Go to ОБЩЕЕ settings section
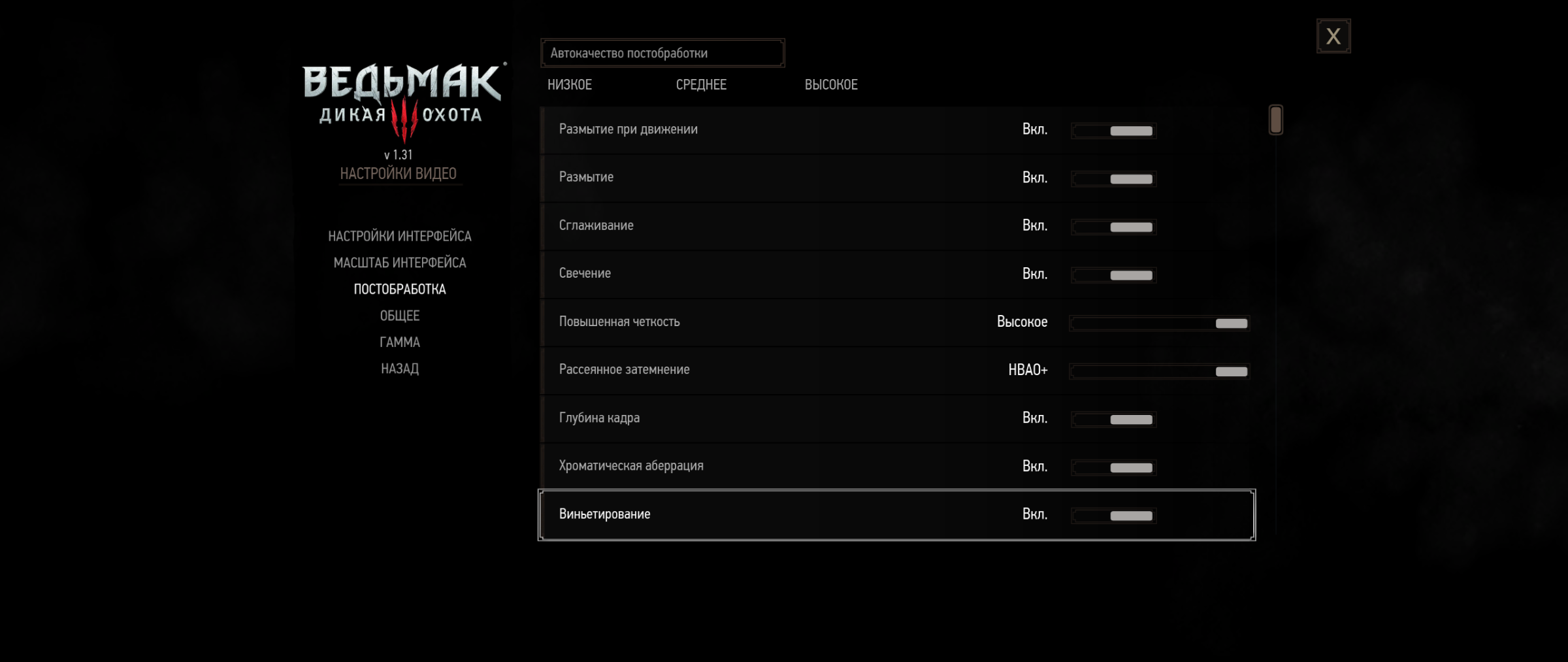 (x=400, y=316)
